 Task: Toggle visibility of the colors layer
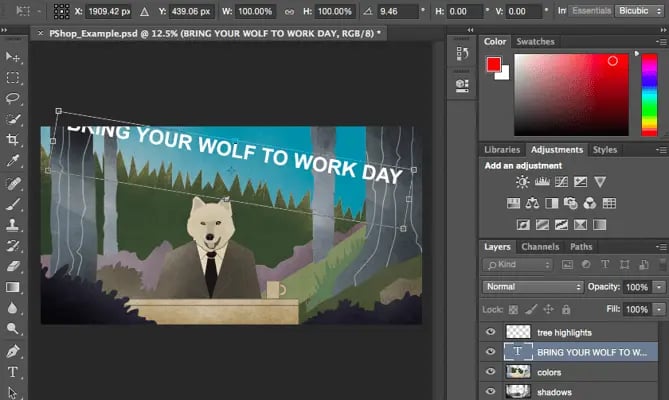pos(490,371)
